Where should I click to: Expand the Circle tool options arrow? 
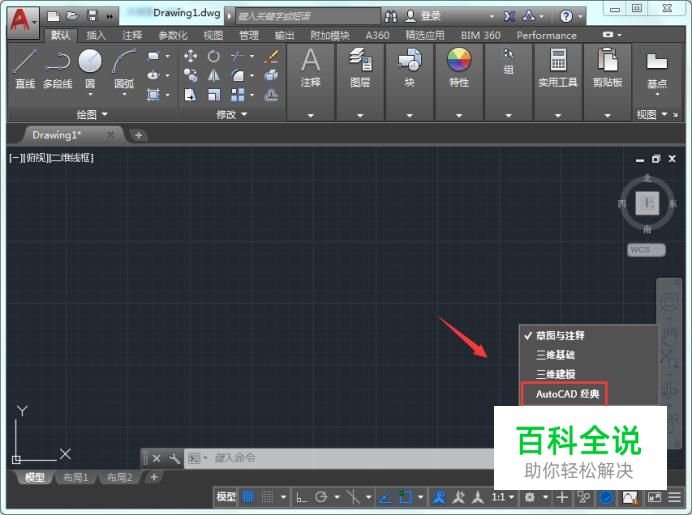[90, 94]
